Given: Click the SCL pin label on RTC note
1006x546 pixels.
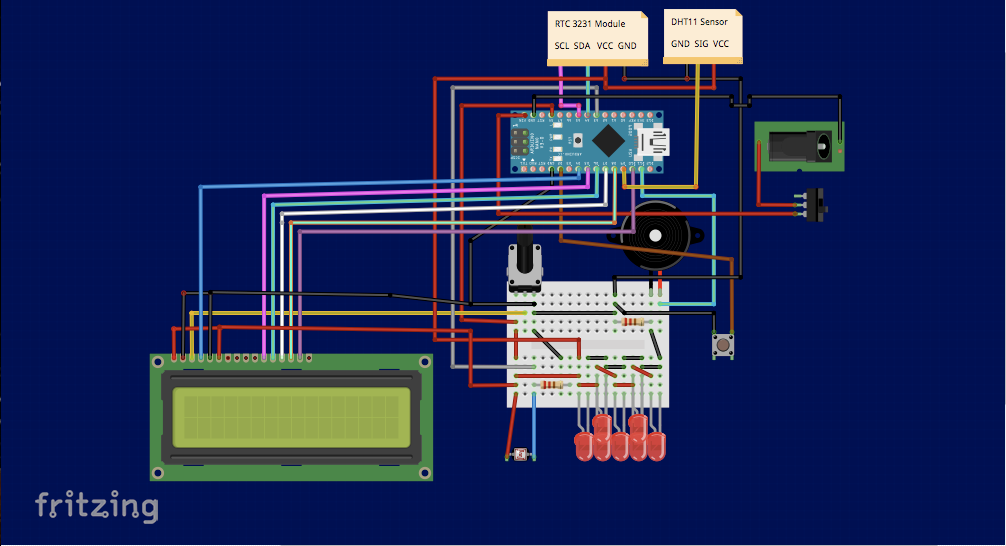Looking at the screenshot, I should coord(561,46).
